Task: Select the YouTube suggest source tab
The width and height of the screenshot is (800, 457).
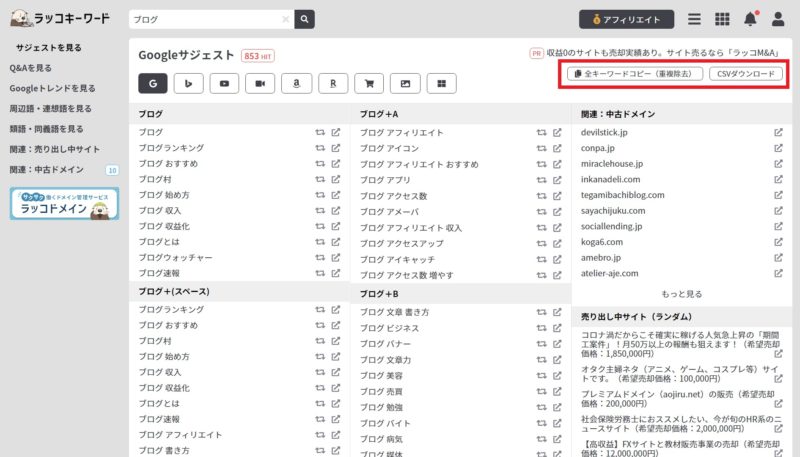Action: 224,84
